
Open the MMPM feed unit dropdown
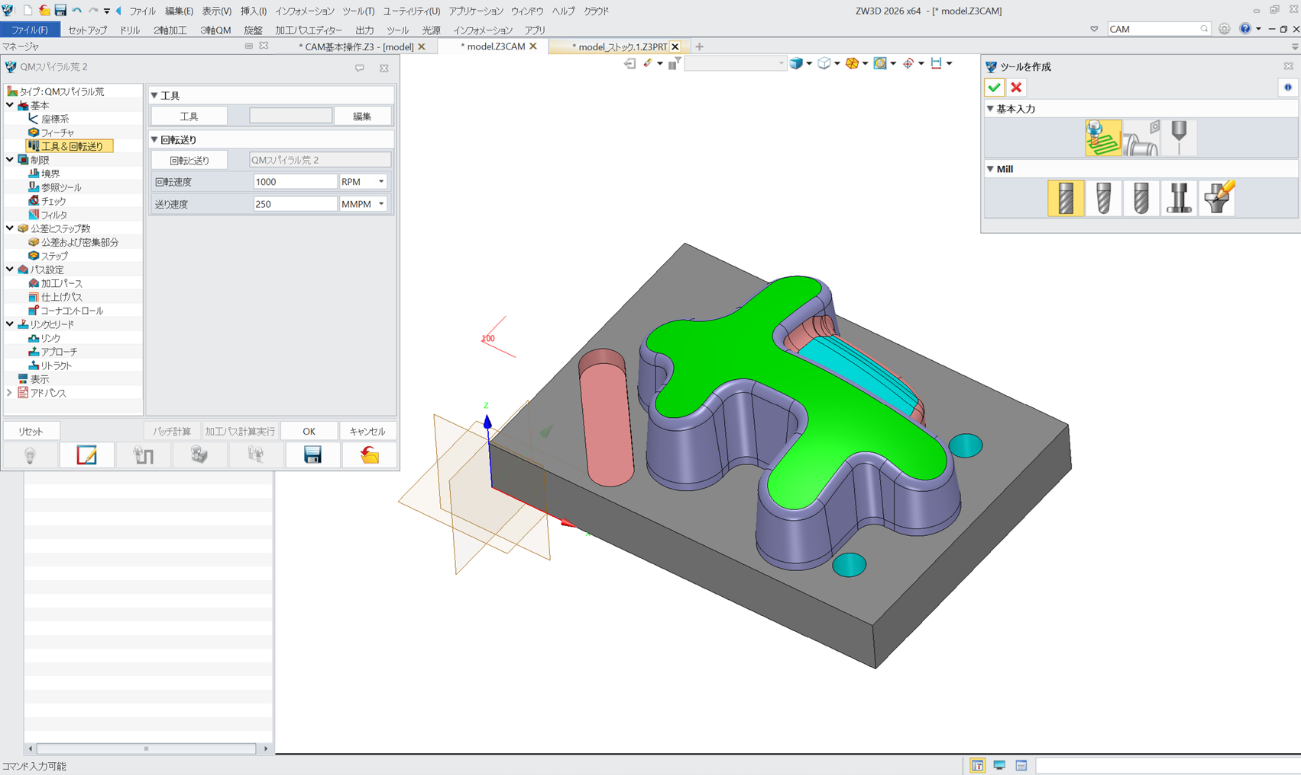(381, 204)
